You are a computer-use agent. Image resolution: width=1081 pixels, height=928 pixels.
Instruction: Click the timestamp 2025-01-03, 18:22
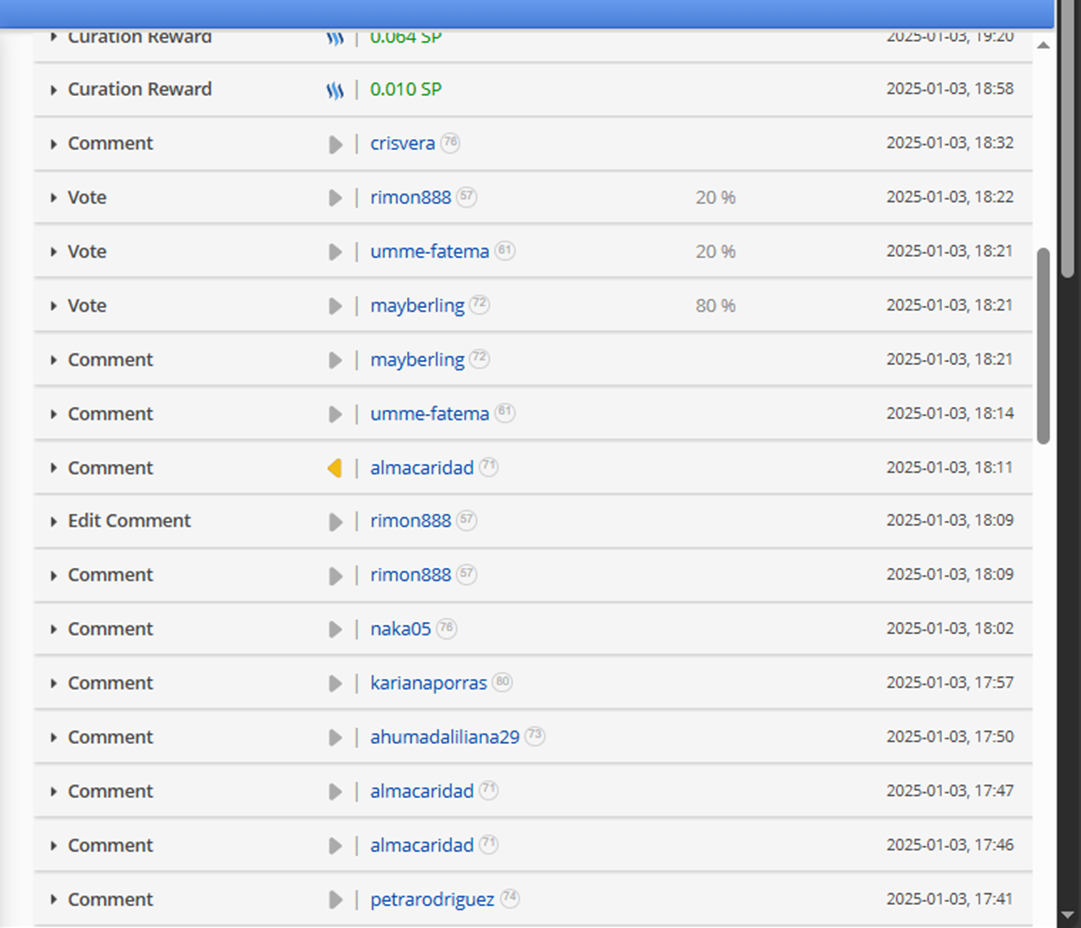coord(950,196)
